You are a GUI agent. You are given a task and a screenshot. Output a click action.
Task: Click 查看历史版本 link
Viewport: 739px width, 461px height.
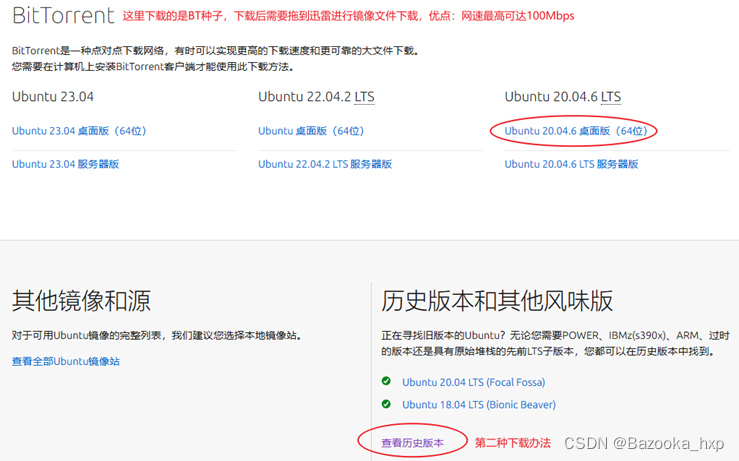[412, 443]
